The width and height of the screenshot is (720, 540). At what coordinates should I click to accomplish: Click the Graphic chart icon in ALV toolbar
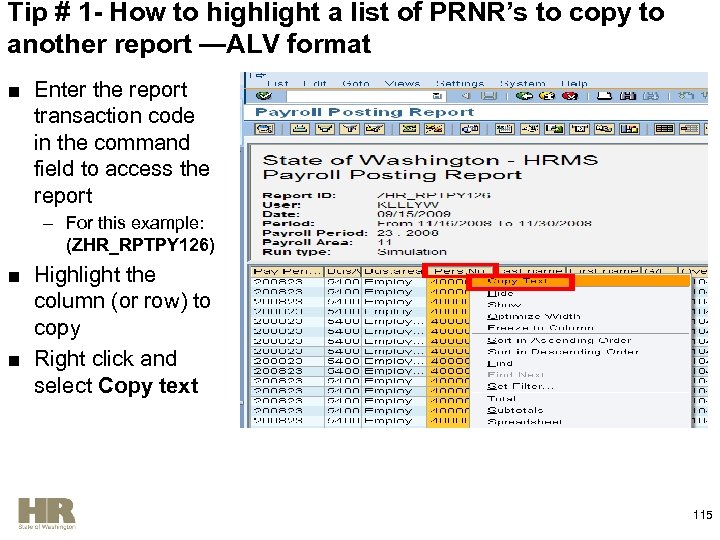point(629,129)
